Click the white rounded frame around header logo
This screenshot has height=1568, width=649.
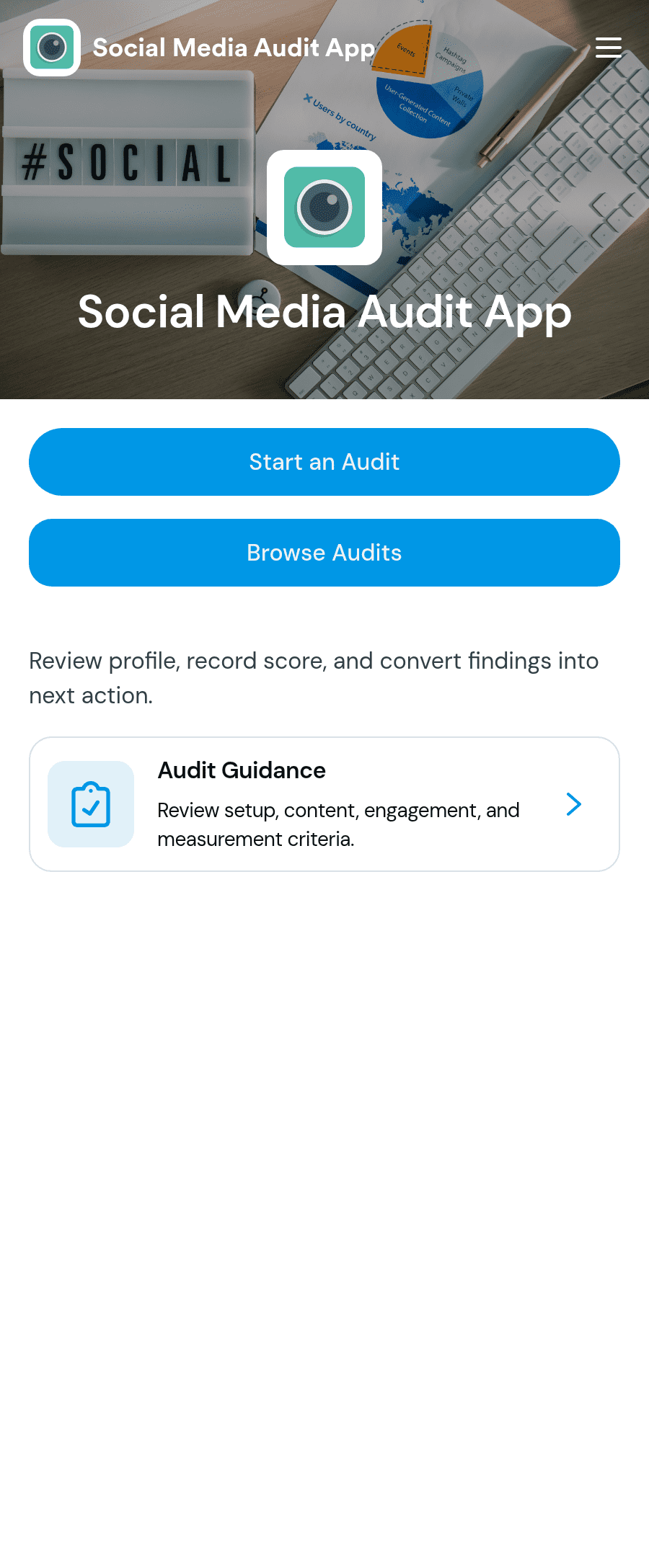[52, 48]
